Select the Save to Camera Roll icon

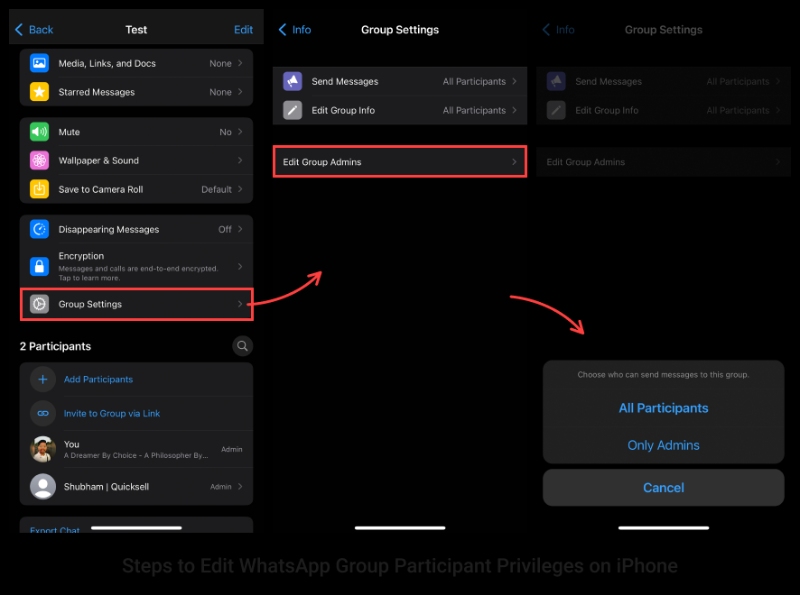tap(40, 188)
